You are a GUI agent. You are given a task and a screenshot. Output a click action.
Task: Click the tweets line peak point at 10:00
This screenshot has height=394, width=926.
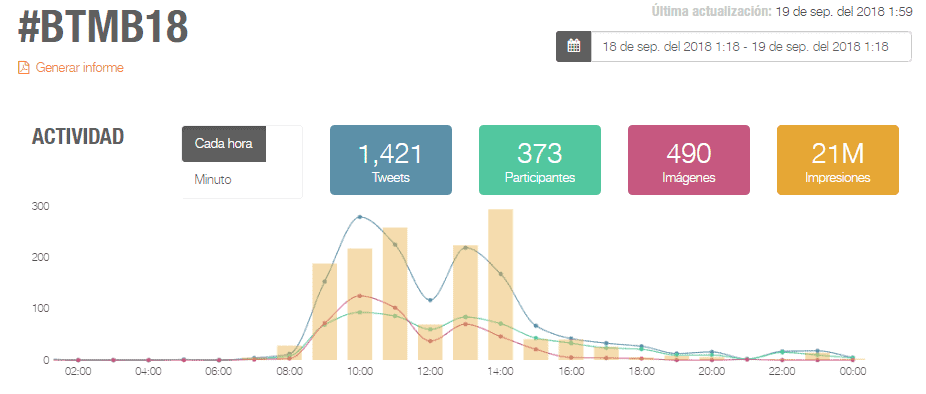point(360,217)
